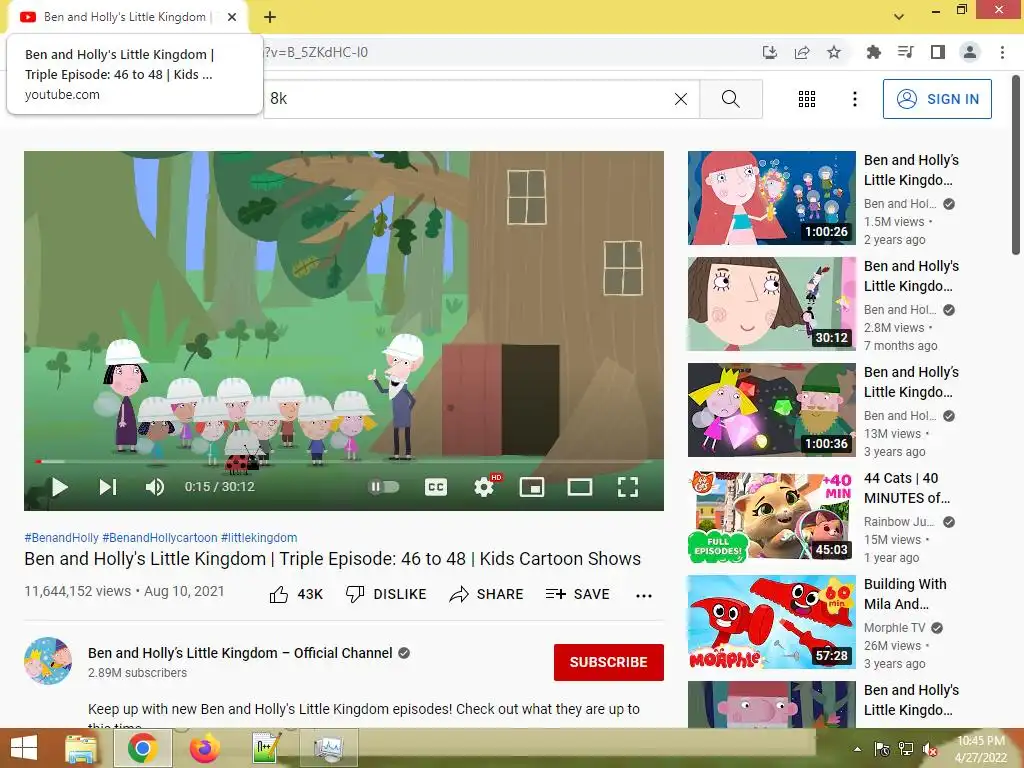
Task: Install app icon in address bar
Action: tap(770, 52)
